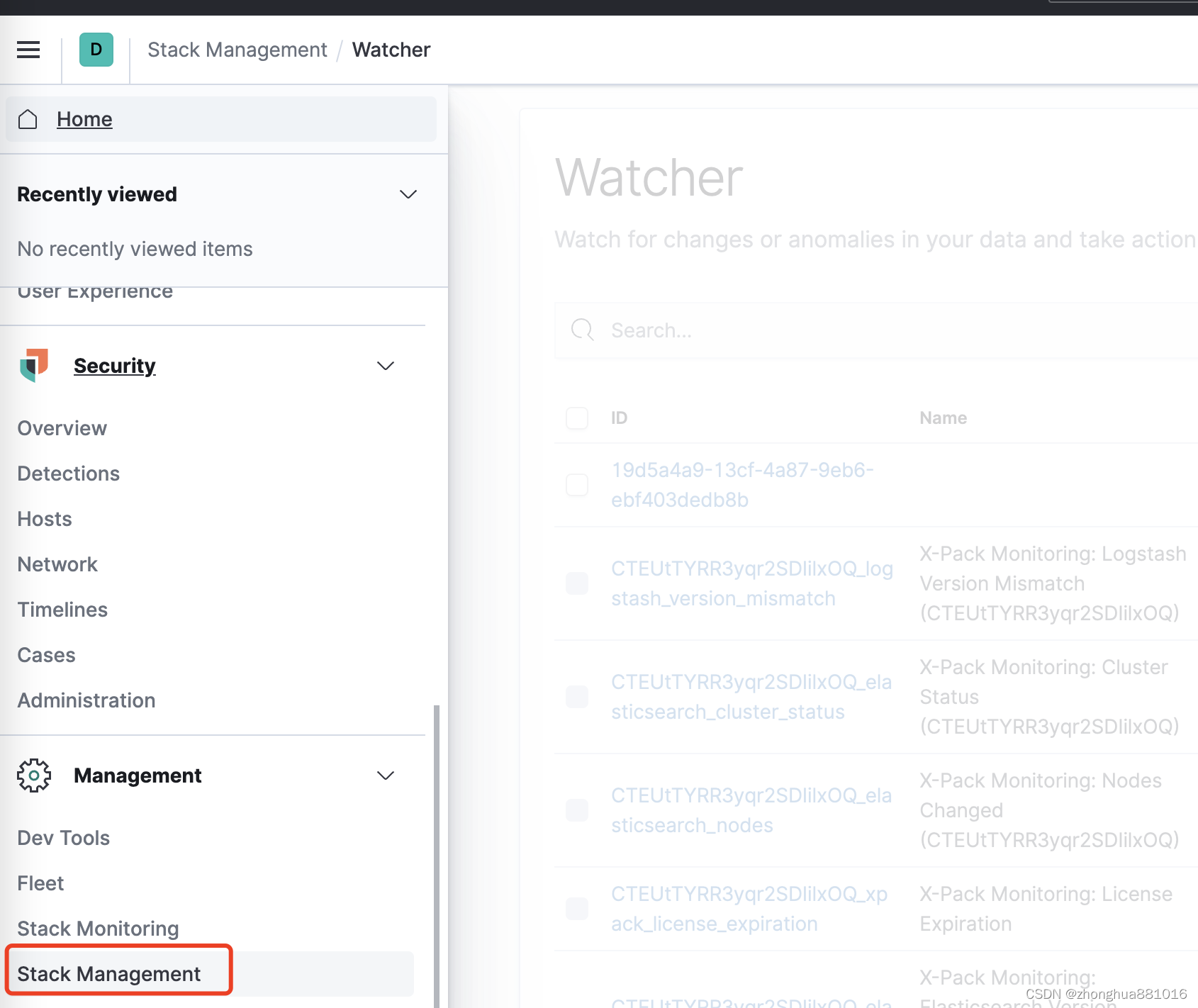Toggle the hamburger navigation menu
1198x1008 pixels.
click(x=28, y=50)
